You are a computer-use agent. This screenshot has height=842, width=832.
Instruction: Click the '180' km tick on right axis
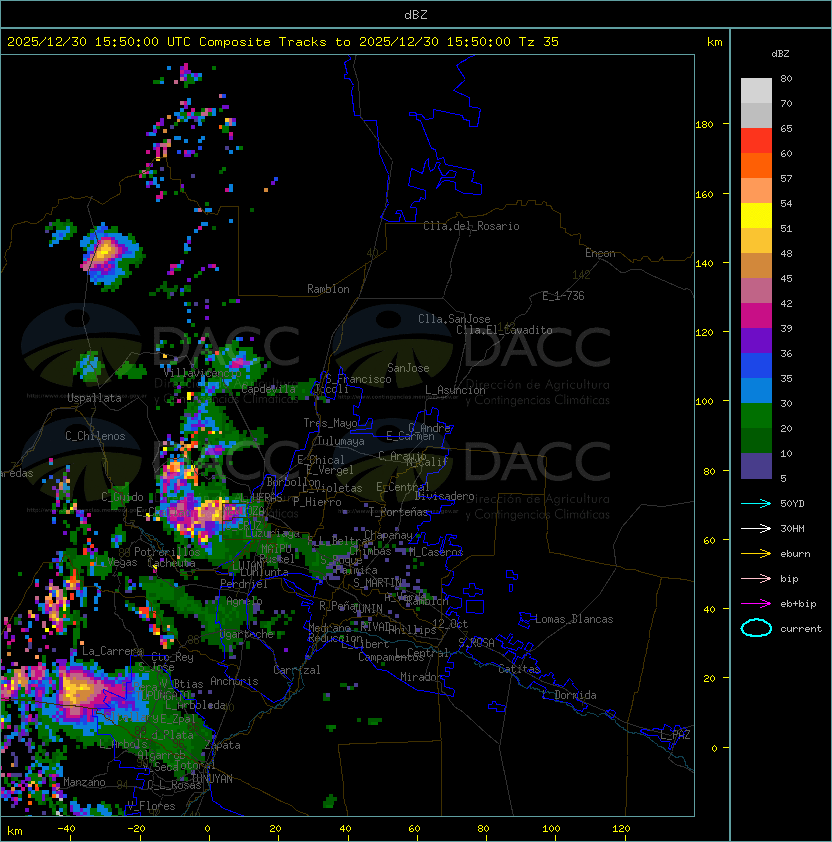704,125
